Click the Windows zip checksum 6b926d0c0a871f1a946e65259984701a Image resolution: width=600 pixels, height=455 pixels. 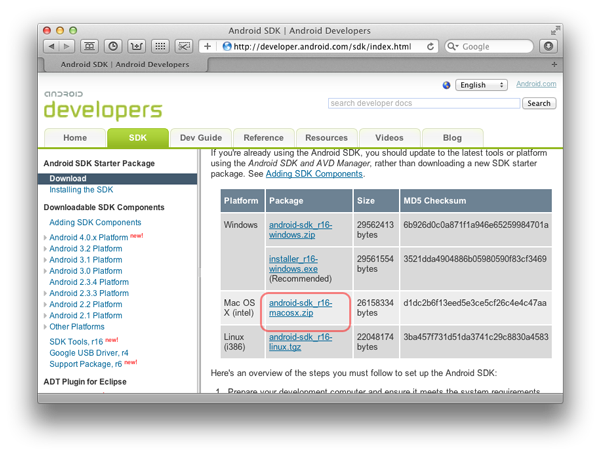(476, 225)
